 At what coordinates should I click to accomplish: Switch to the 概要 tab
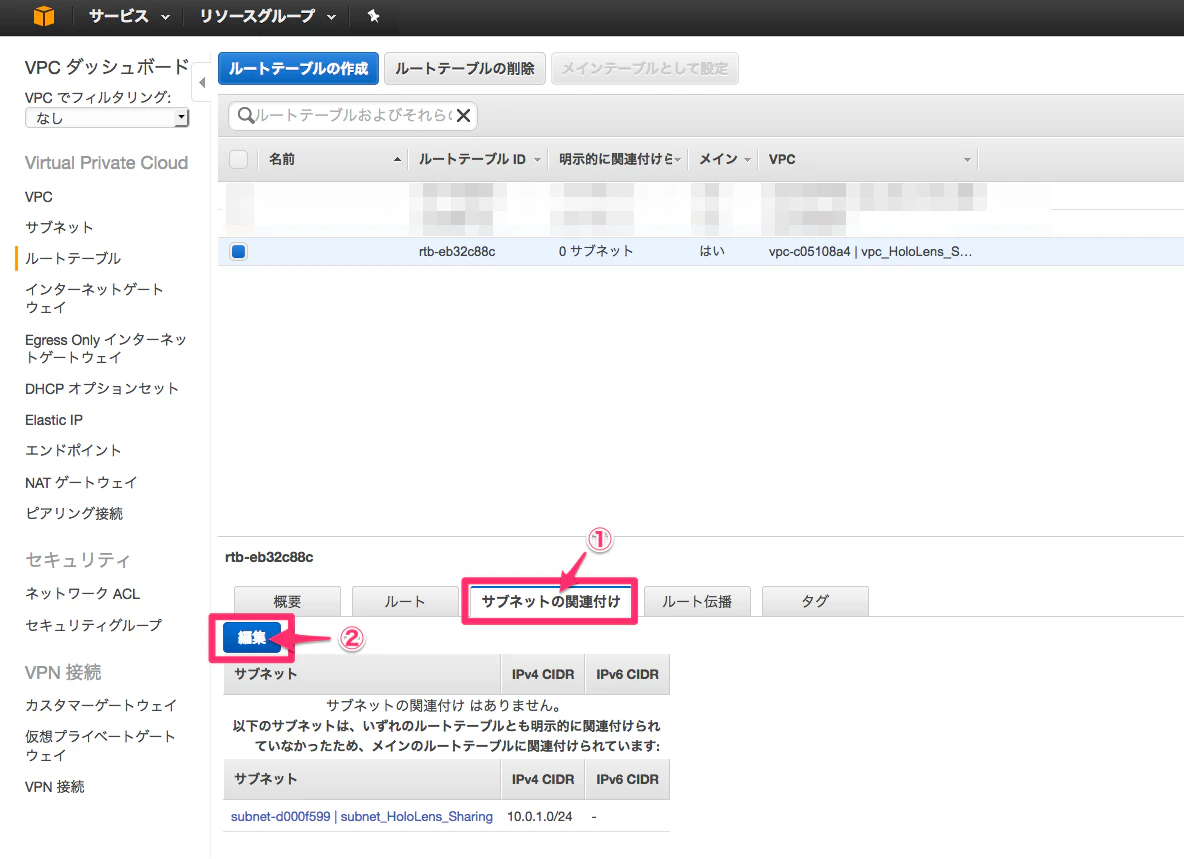(x=287, y=602)
